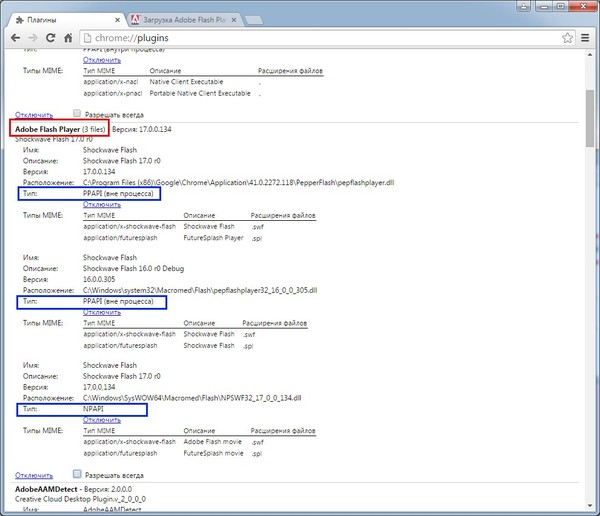
Task: Click the AdobeAAMDetect plugin heading
Action: [46, 489]
